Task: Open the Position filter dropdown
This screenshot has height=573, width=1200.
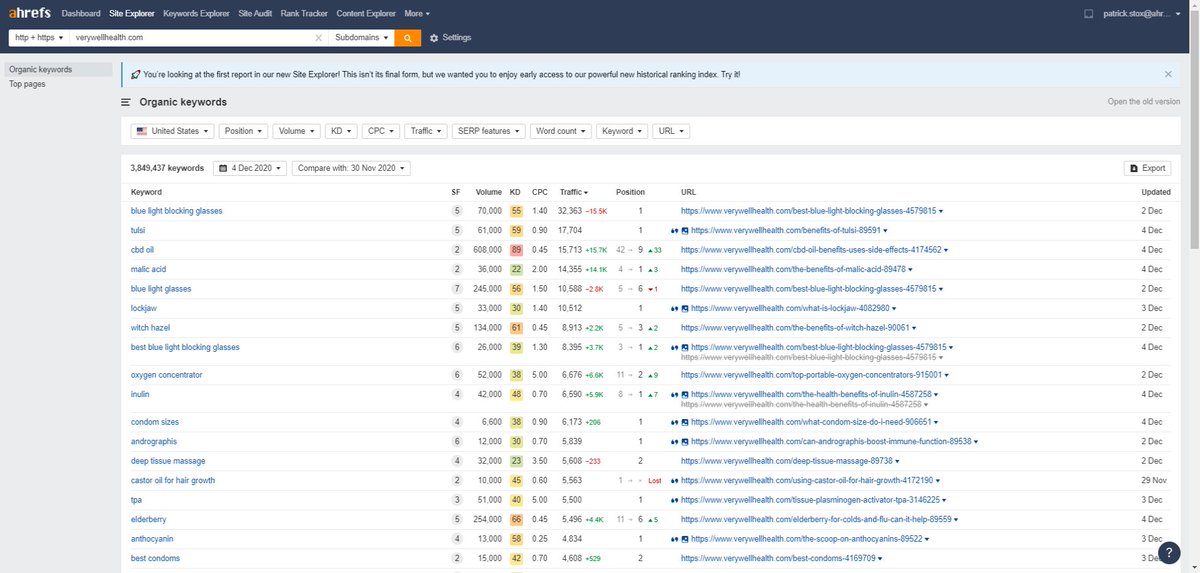Action: point(243,131)
